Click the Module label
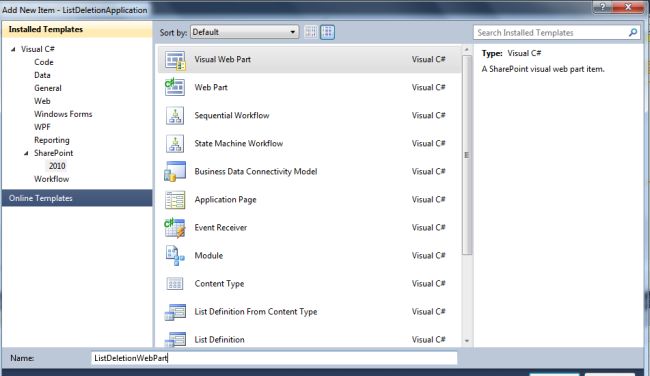 point(209,256)
